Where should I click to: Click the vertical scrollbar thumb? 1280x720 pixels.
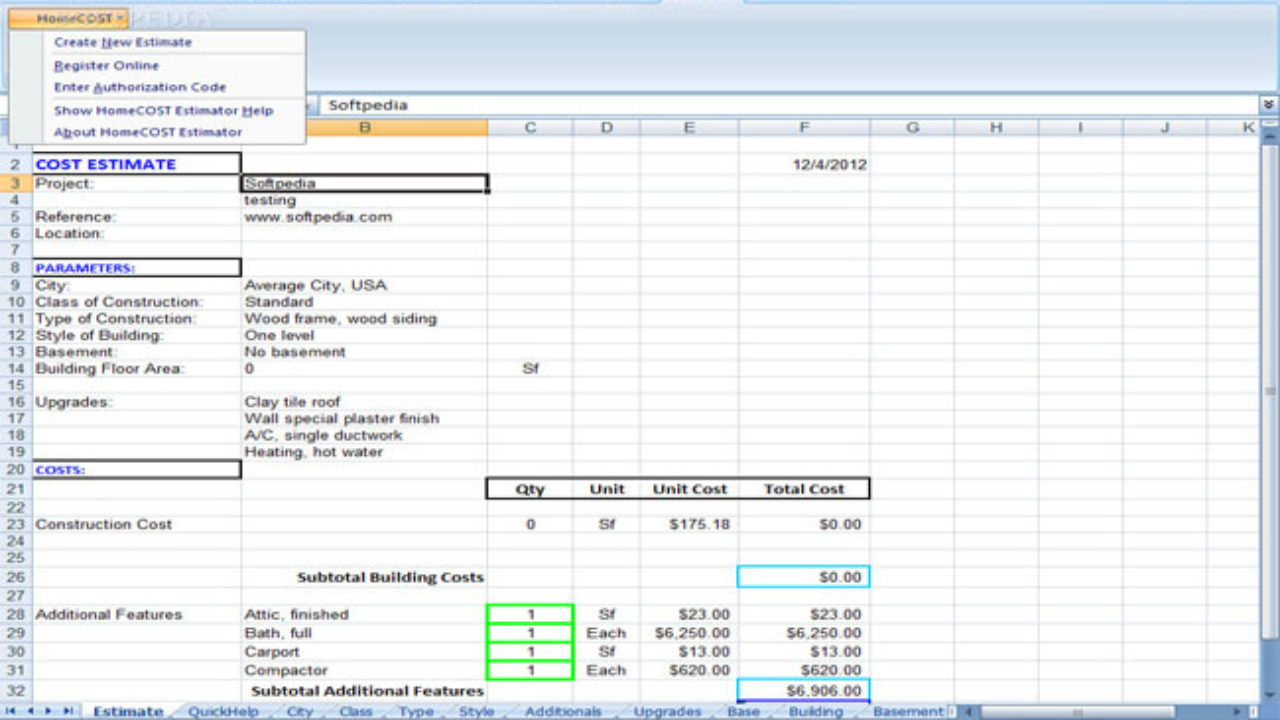tap(1270, 392)
